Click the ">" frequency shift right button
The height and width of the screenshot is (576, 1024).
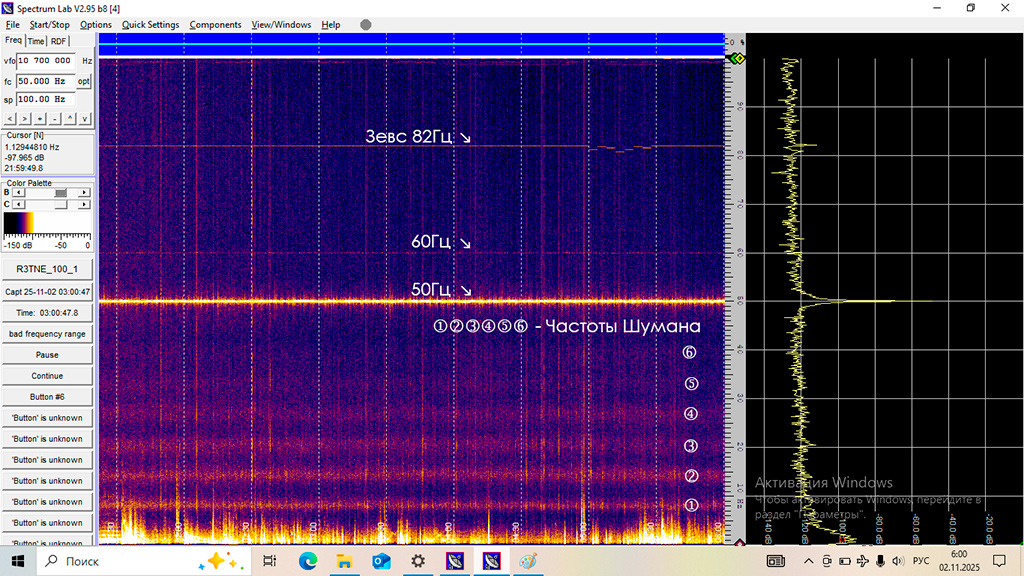24,118
